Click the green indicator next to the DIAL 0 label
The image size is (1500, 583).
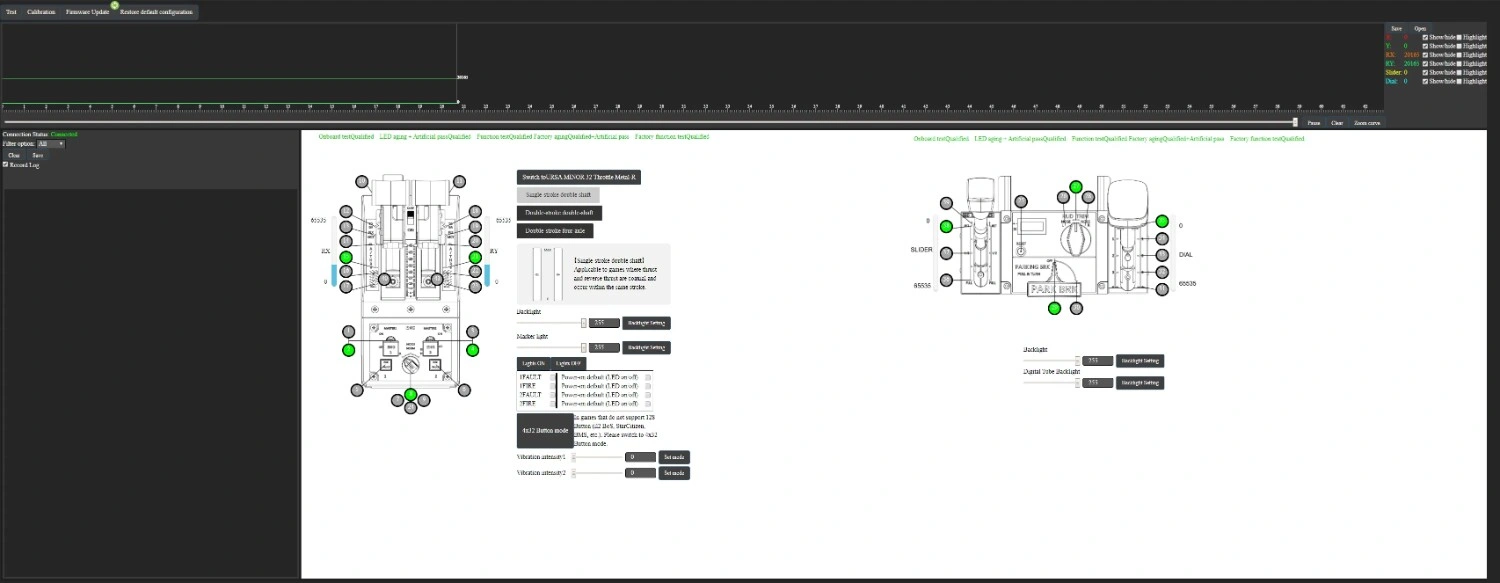tap(1162, 222)
